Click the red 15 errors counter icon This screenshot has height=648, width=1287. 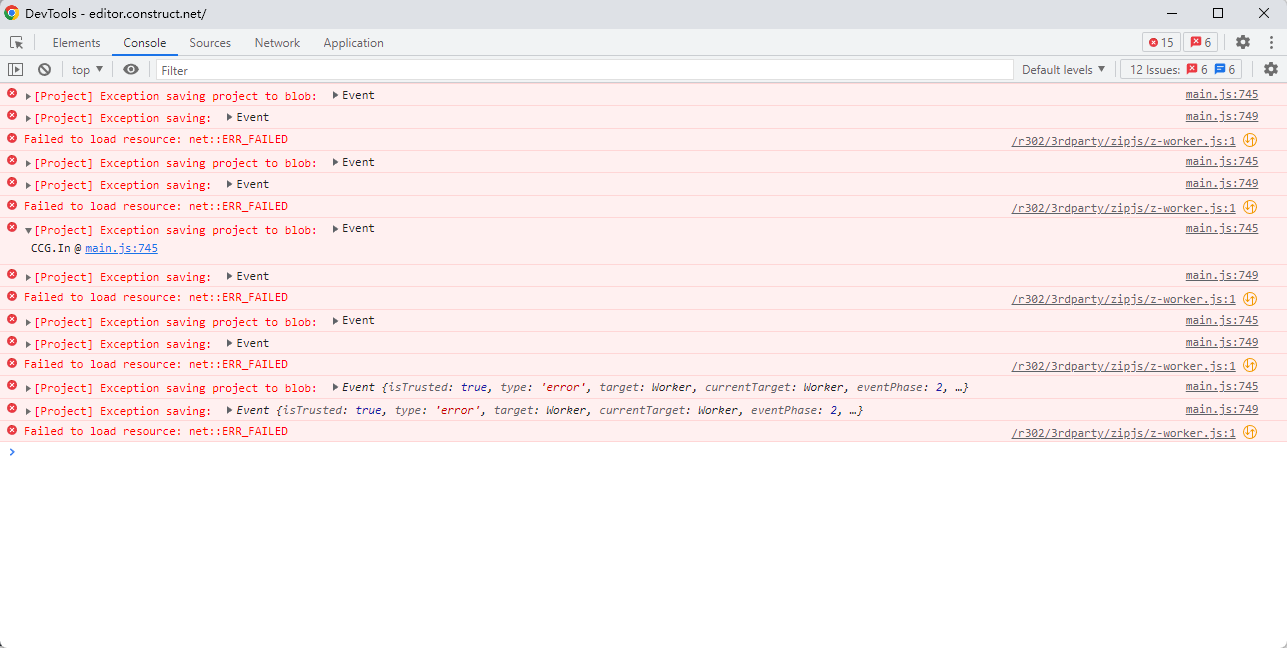1160,42
